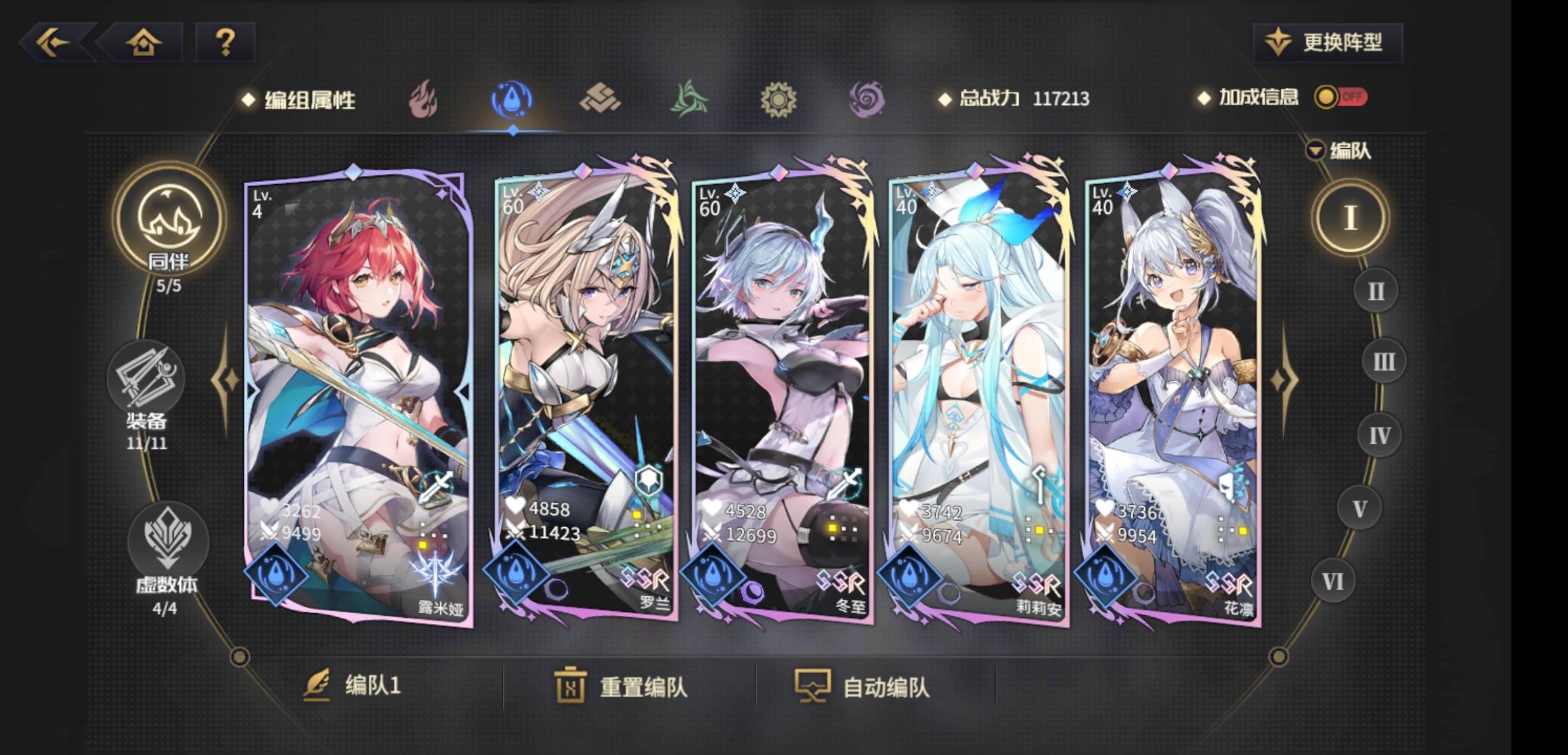Viewport: 1568px width, 755px height.
Task: Open the question mark help icon
Action: (x=225, y=43)
